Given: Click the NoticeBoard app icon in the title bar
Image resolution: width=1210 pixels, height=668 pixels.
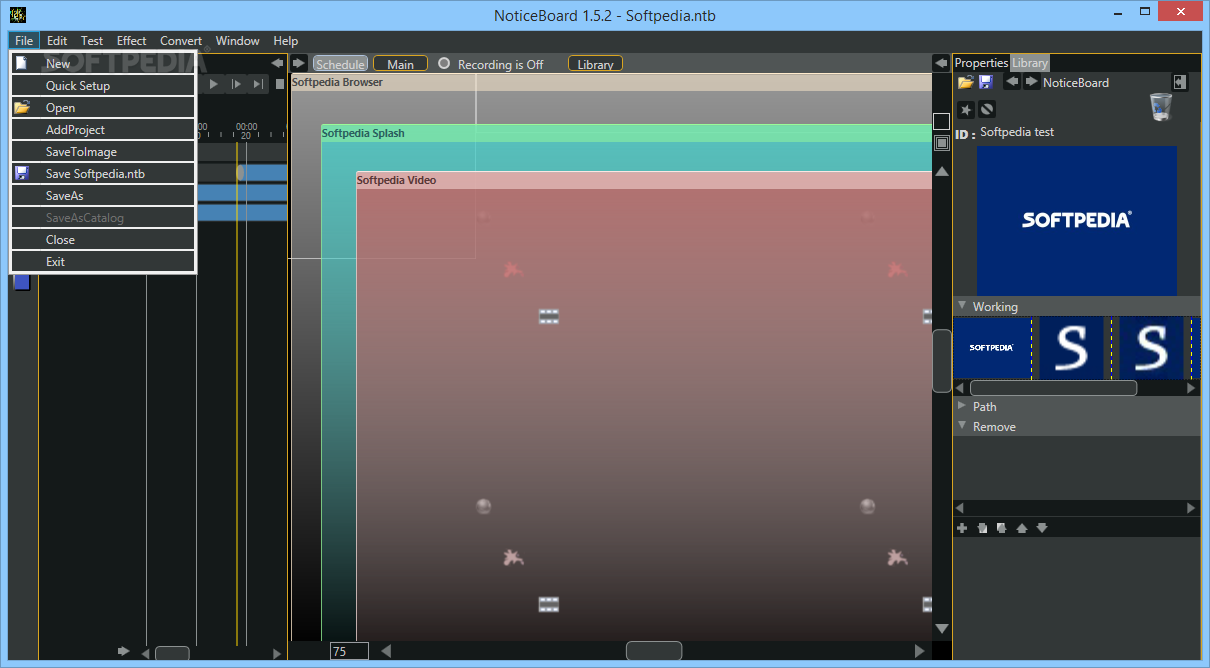Looking at the screenshot, I should pos(17,14).
